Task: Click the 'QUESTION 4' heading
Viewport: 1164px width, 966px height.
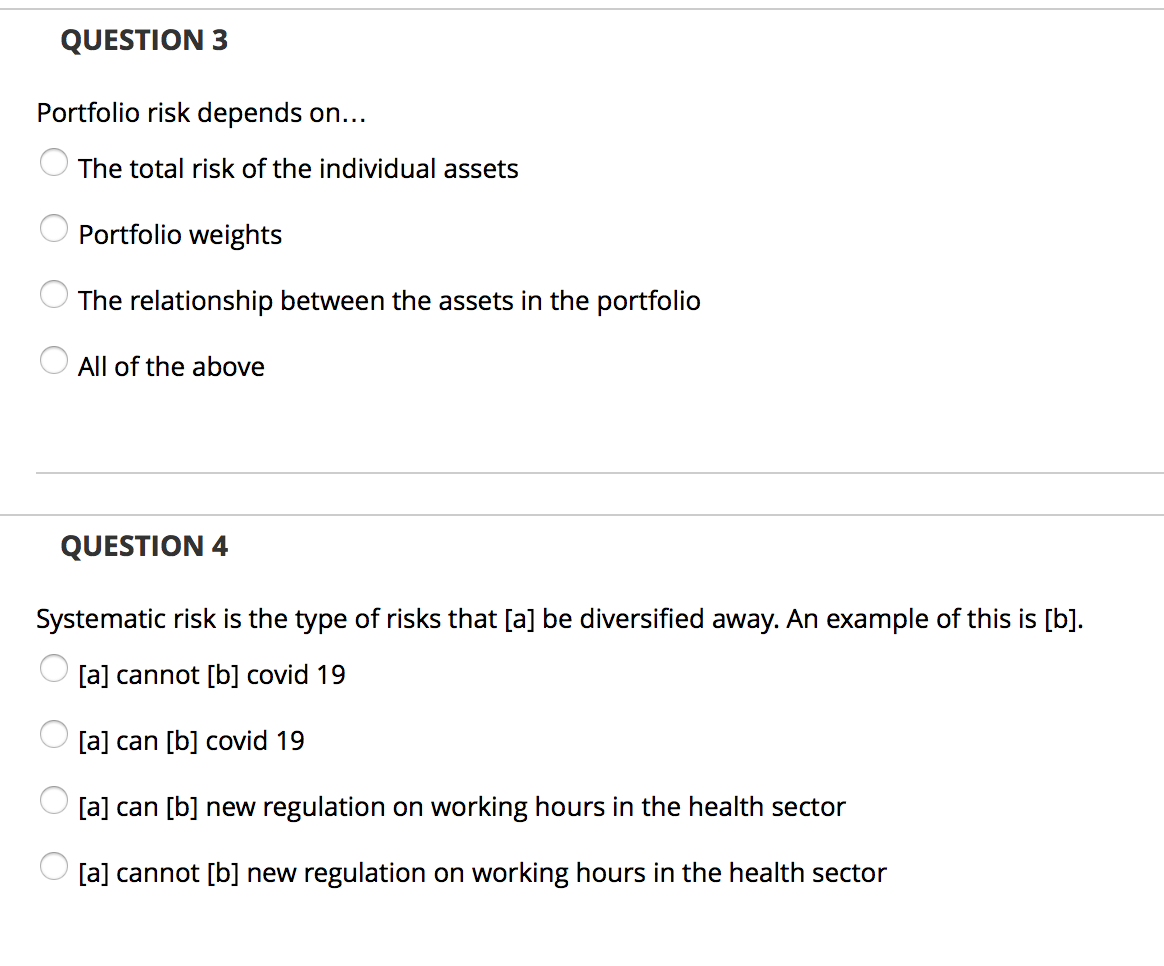Action: 144,546
